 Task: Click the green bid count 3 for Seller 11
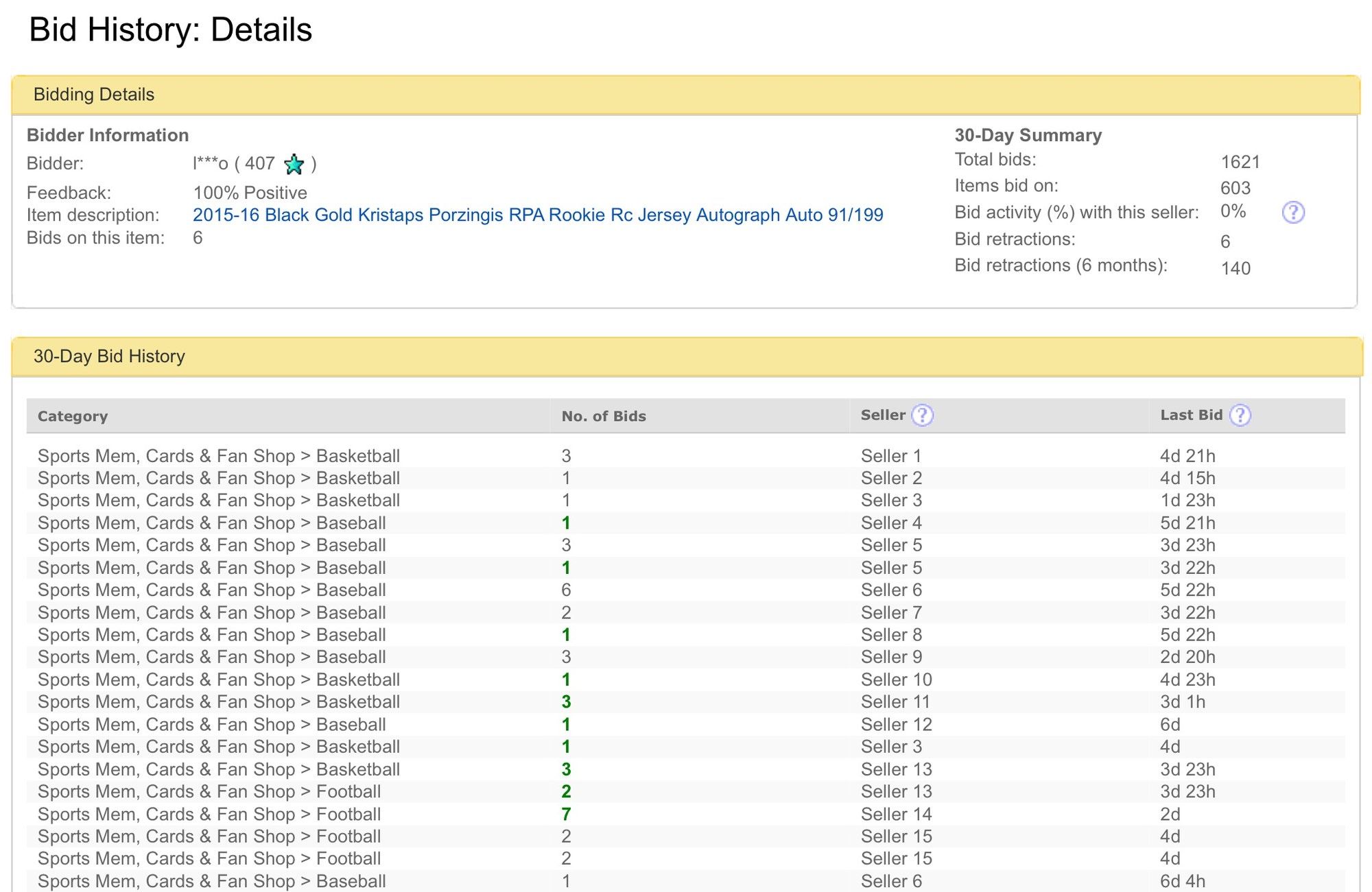[x=566, y=702]
